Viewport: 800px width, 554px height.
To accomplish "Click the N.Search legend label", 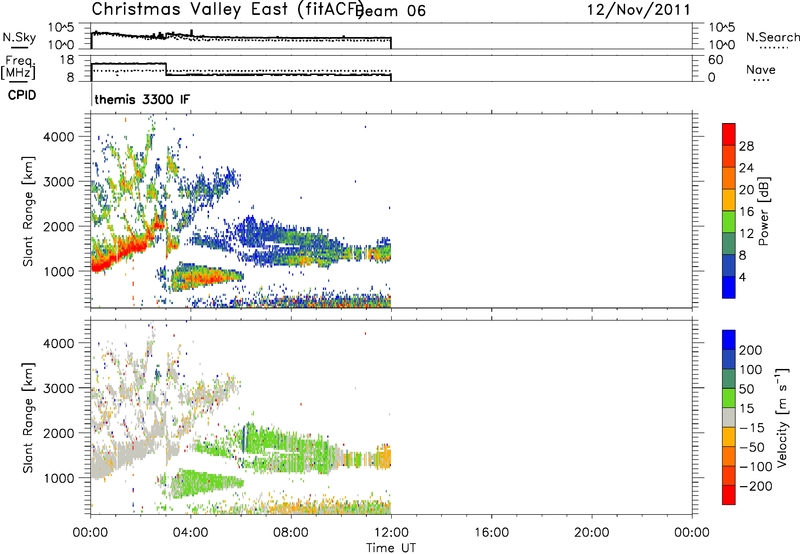I will (x=772, y=37).
